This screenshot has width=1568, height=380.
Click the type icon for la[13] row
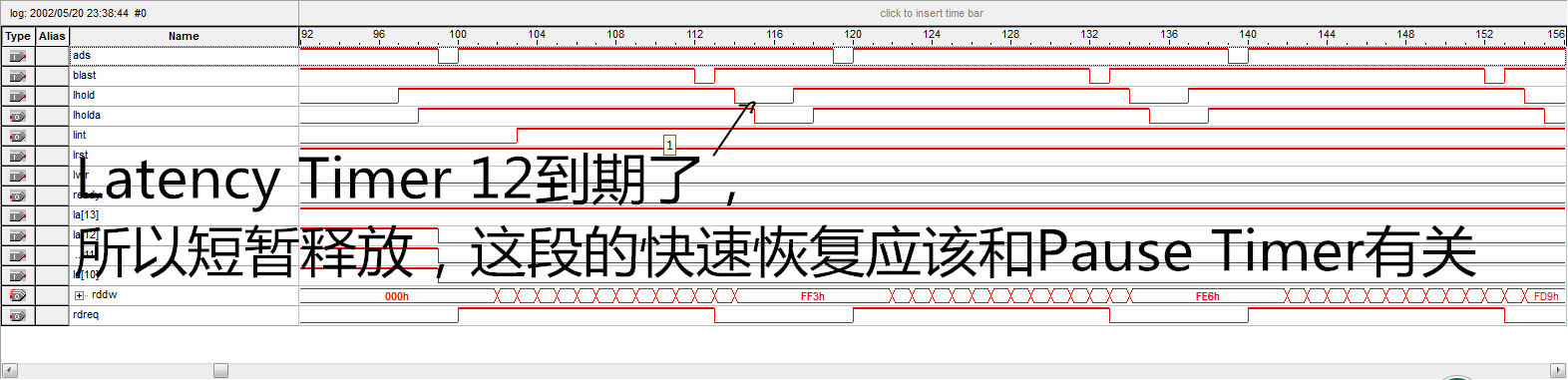click(x=17, y=215)
